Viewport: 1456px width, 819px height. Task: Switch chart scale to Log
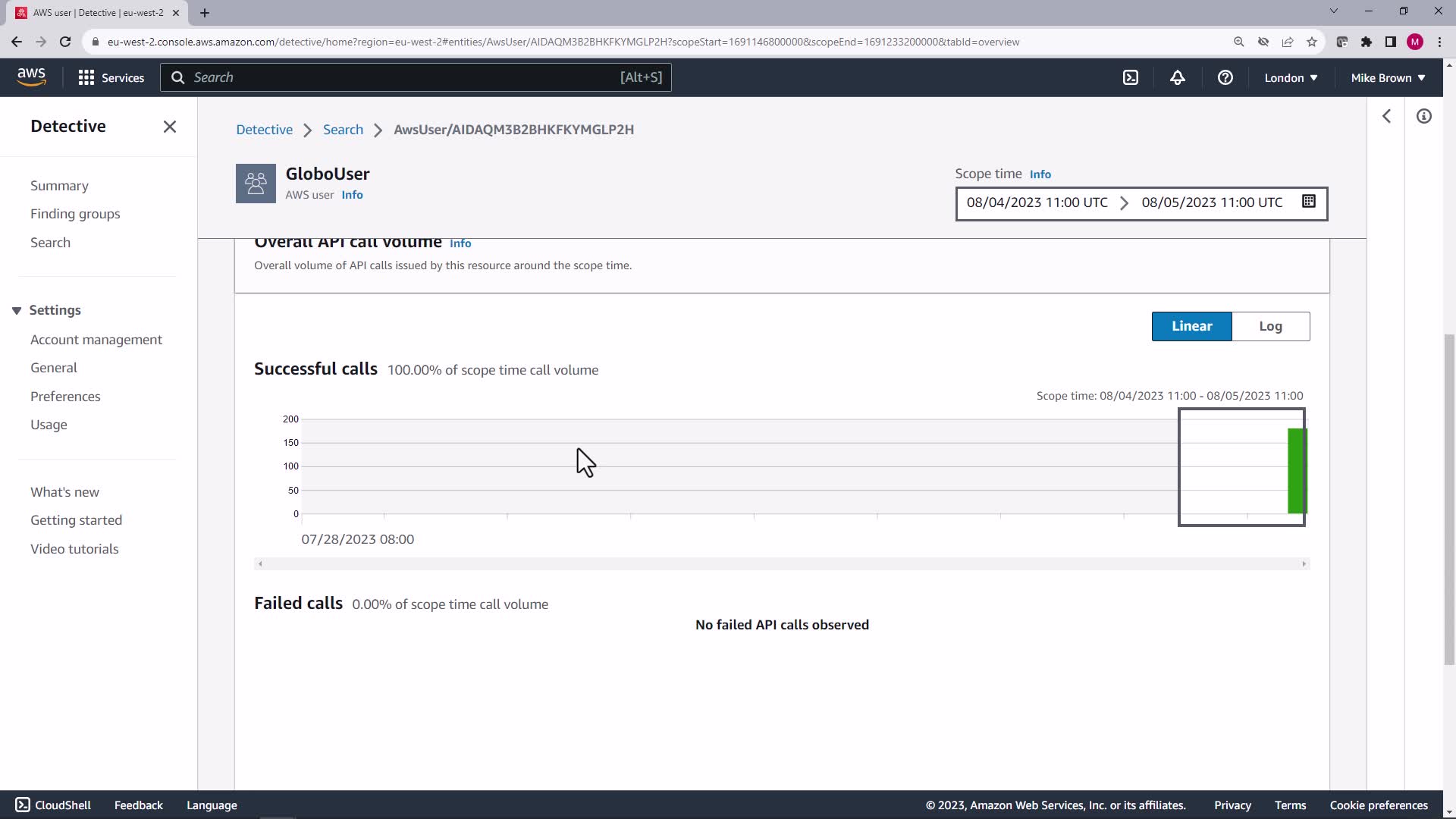point(1270,326)
